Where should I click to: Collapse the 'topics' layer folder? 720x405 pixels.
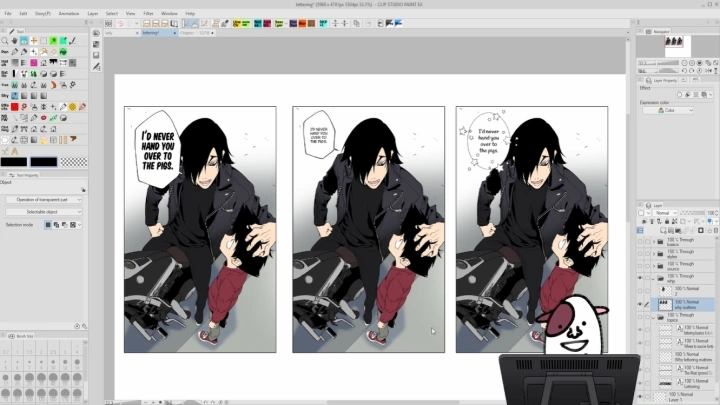[654, 317]
